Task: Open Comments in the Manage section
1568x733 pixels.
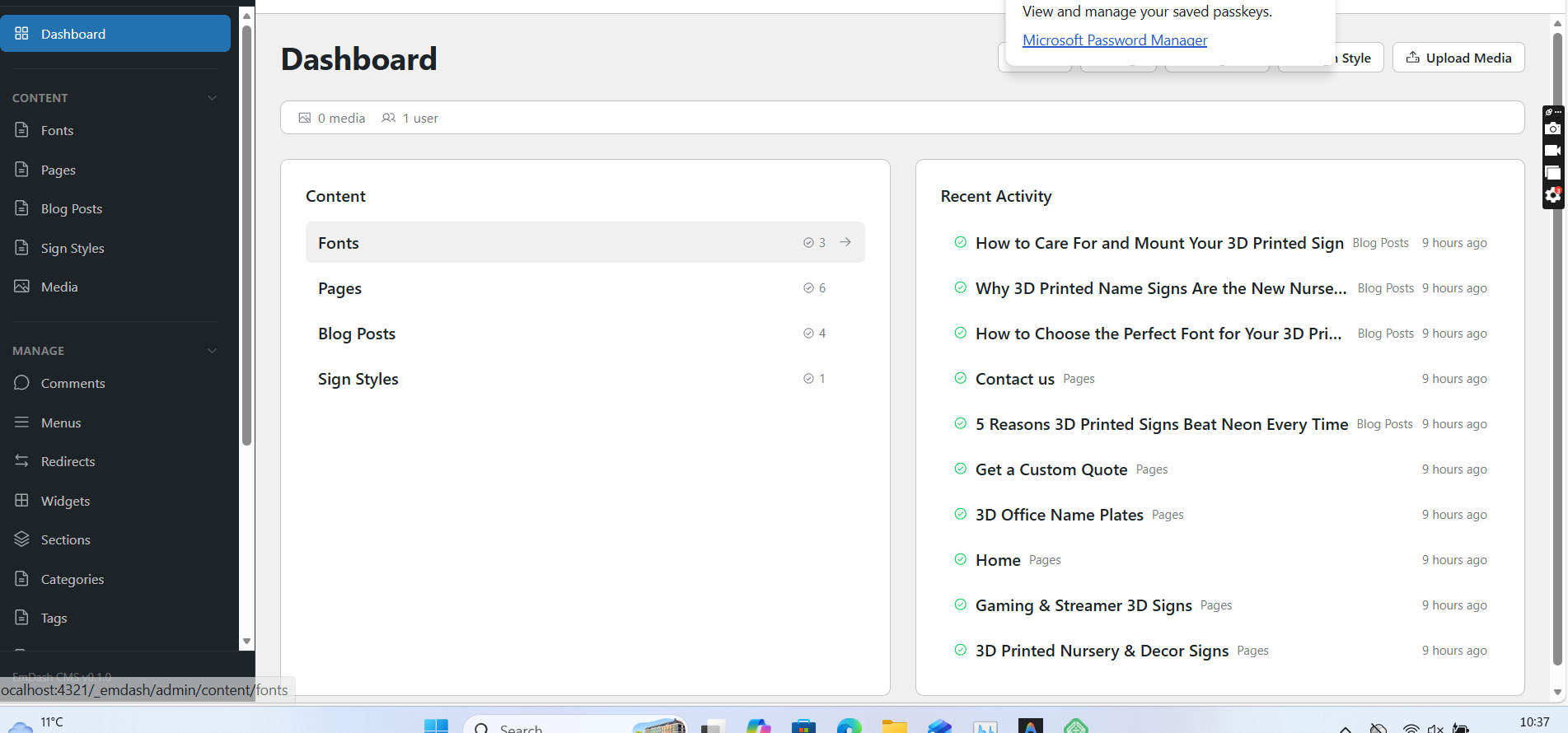Action: [73, 383]
